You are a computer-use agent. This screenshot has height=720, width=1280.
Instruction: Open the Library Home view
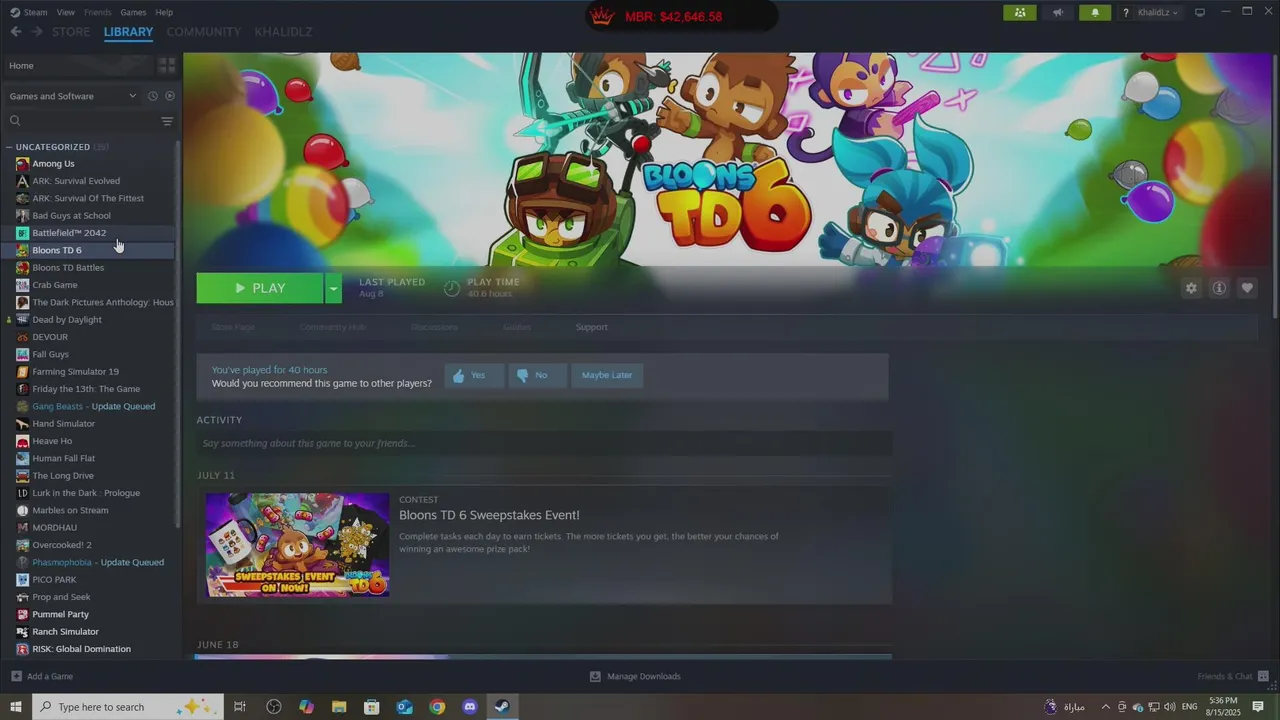(78, 65)
